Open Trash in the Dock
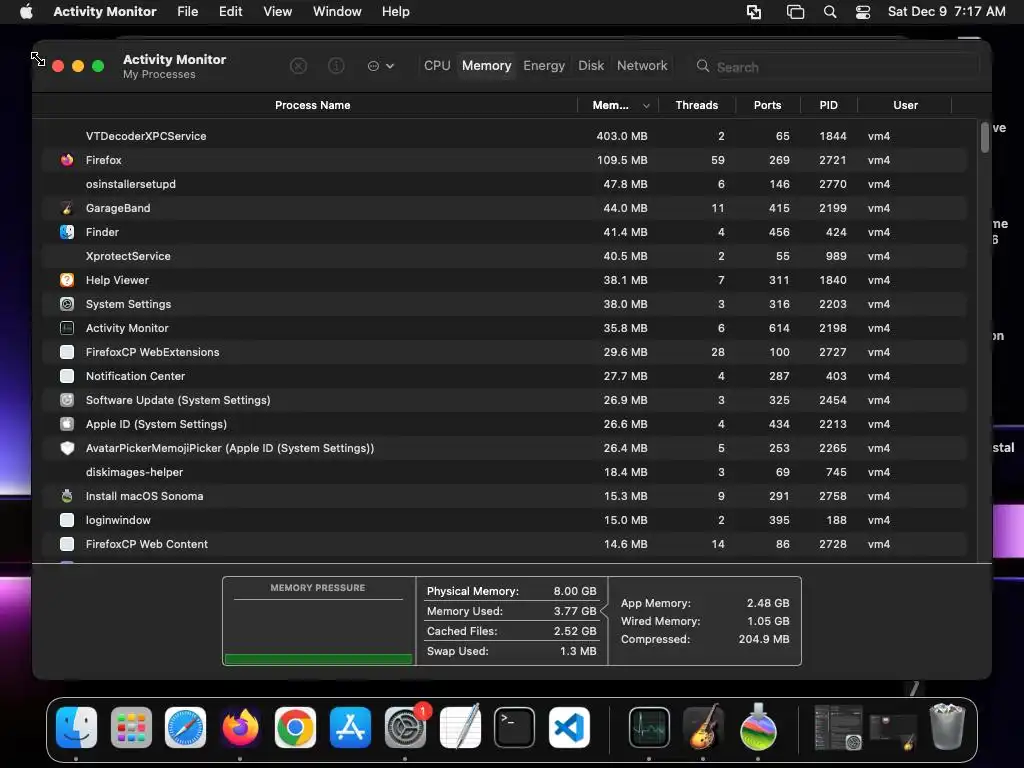The width and height of the screenshot is (1024, 768). [947, 726]
